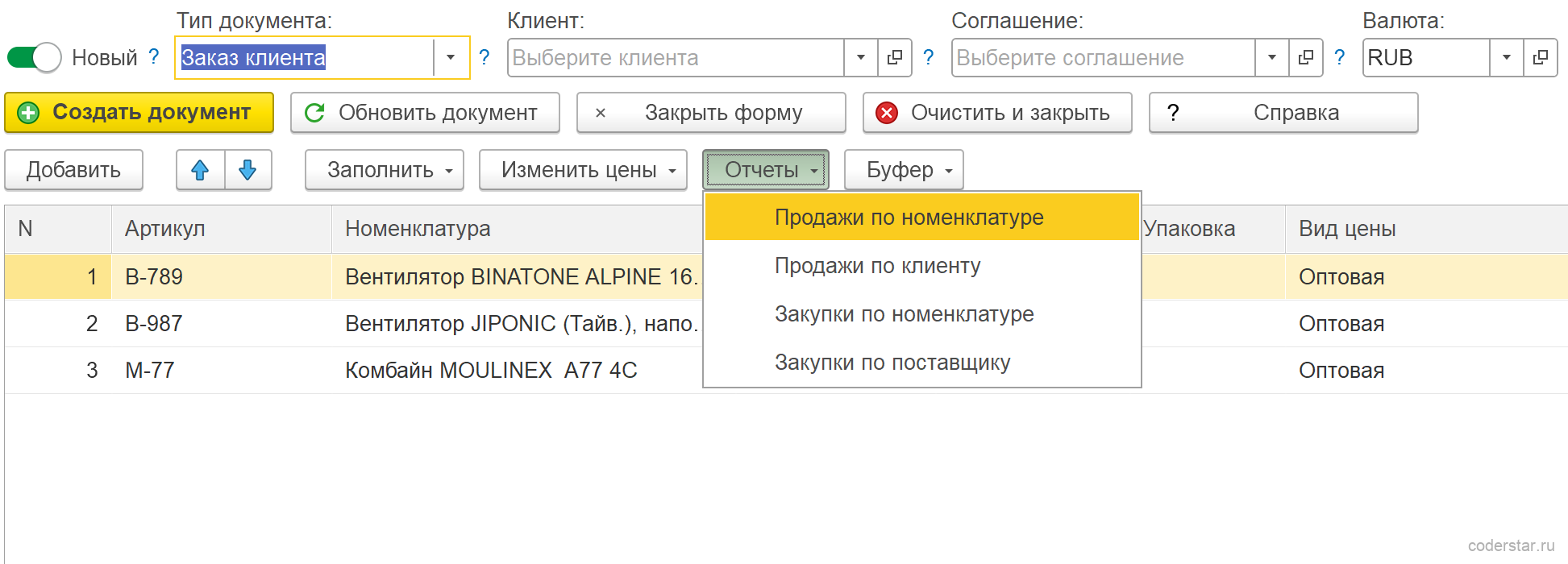The image size is (1568, 564).
Task: Click the Добавить button
Action: click(x=73, y=170)
